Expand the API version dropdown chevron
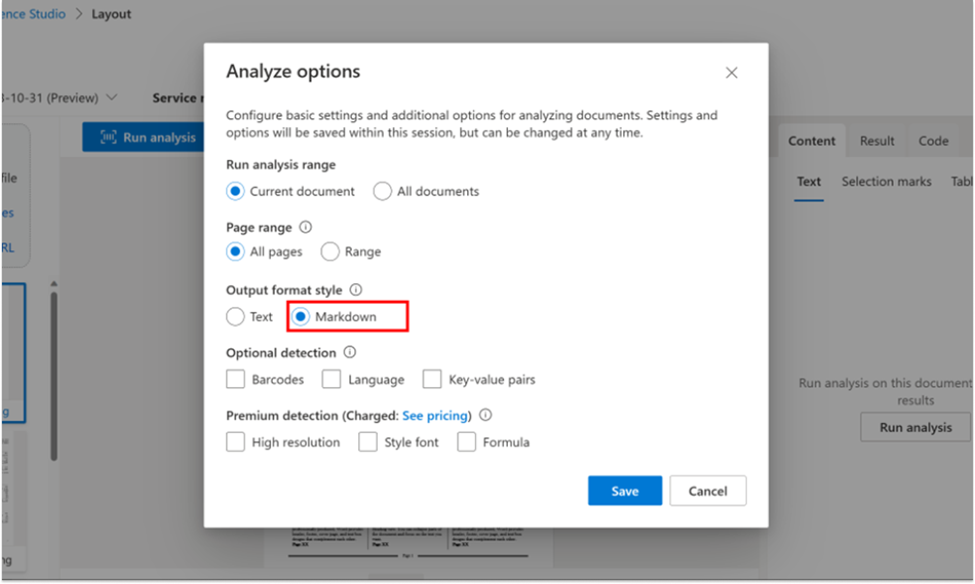The height and width of the screenshot is (584, 975). click(112, 98)
